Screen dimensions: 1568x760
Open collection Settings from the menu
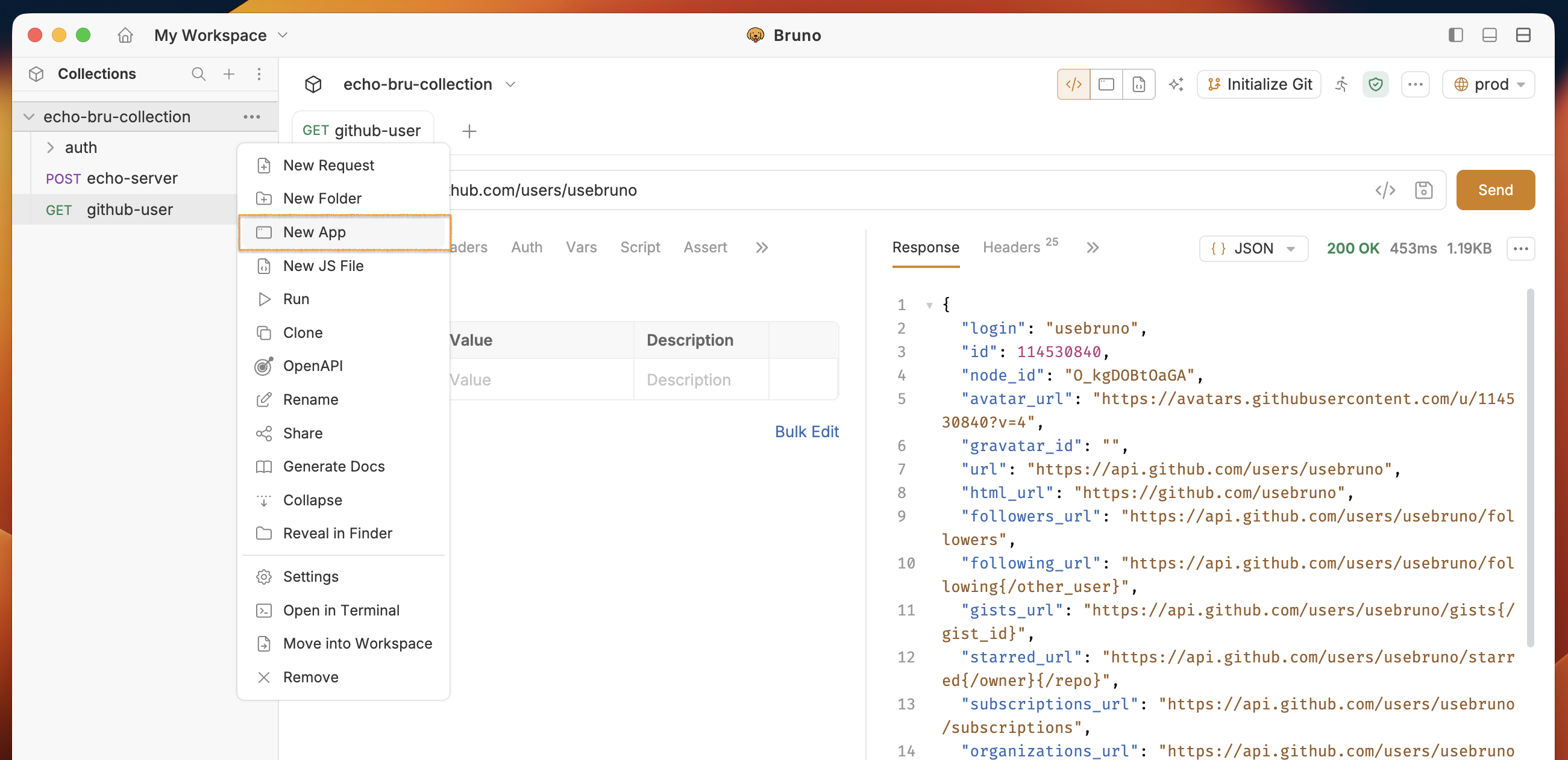tap(344, 577)
